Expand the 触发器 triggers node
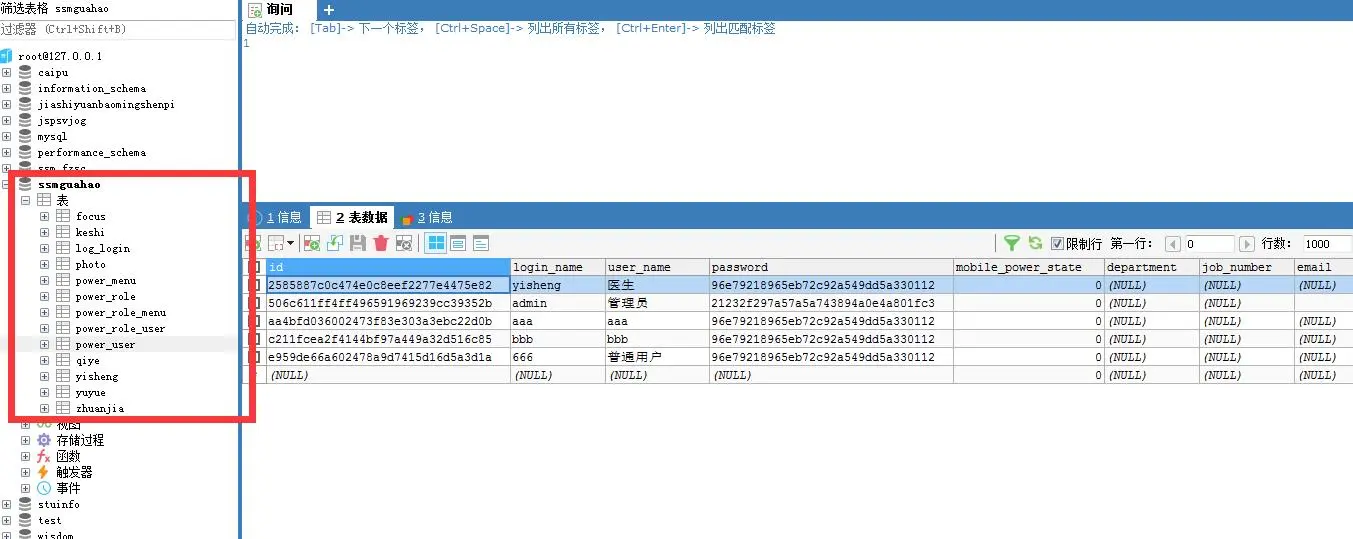The height and width of the screenshot is (539, 1353). (25, 472)
